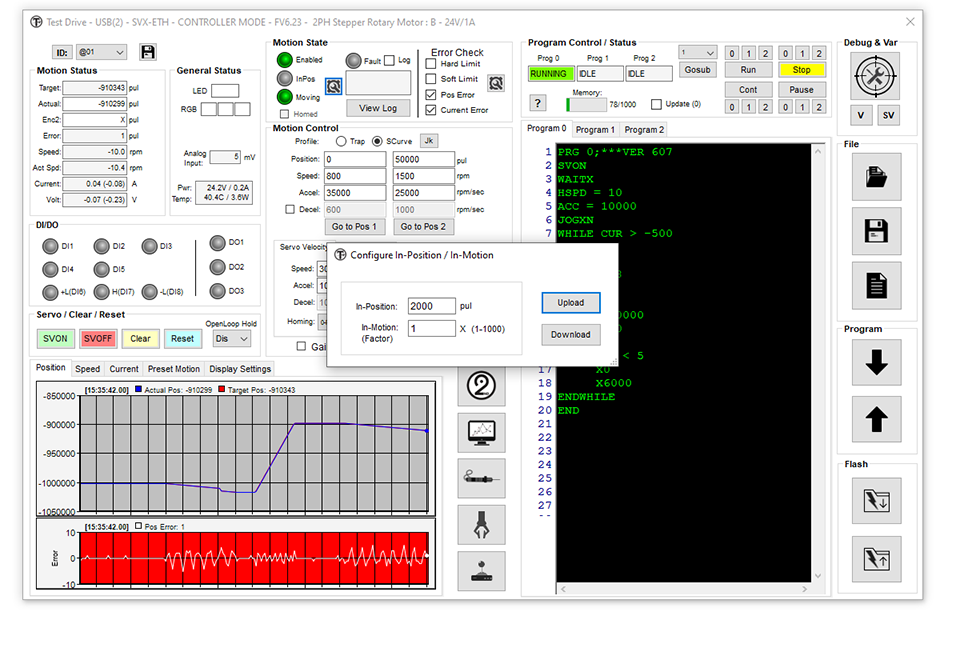Click Upload in the configure dialog
The image size is (968, 646).
pyautogui.click(x=571, y=303)
